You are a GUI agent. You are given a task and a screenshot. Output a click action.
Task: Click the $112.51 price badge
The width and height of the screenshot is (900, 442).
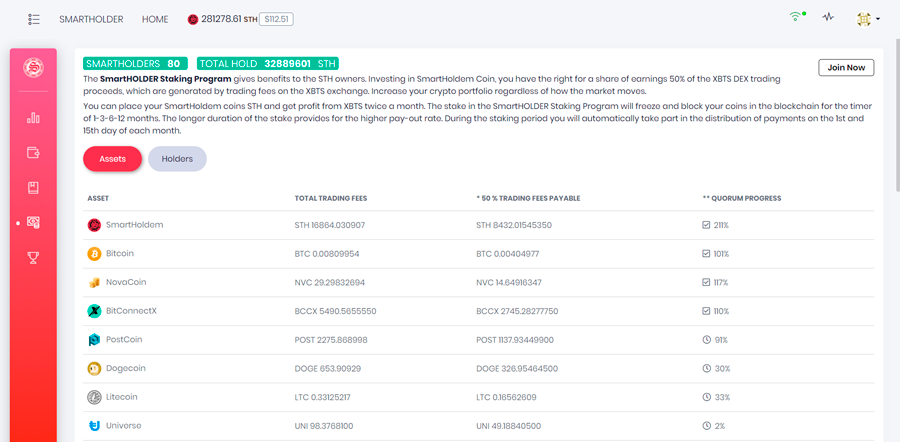(276, 20)
